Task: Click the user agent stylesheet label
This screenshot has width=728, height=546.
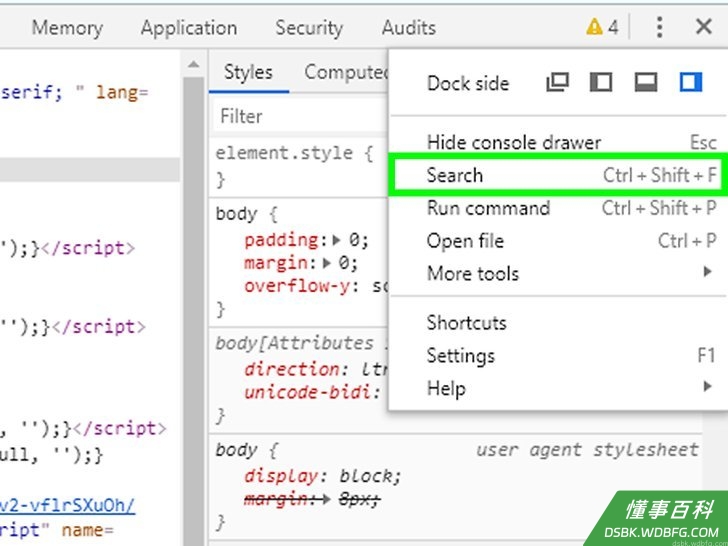Action: tap(587, 449)
